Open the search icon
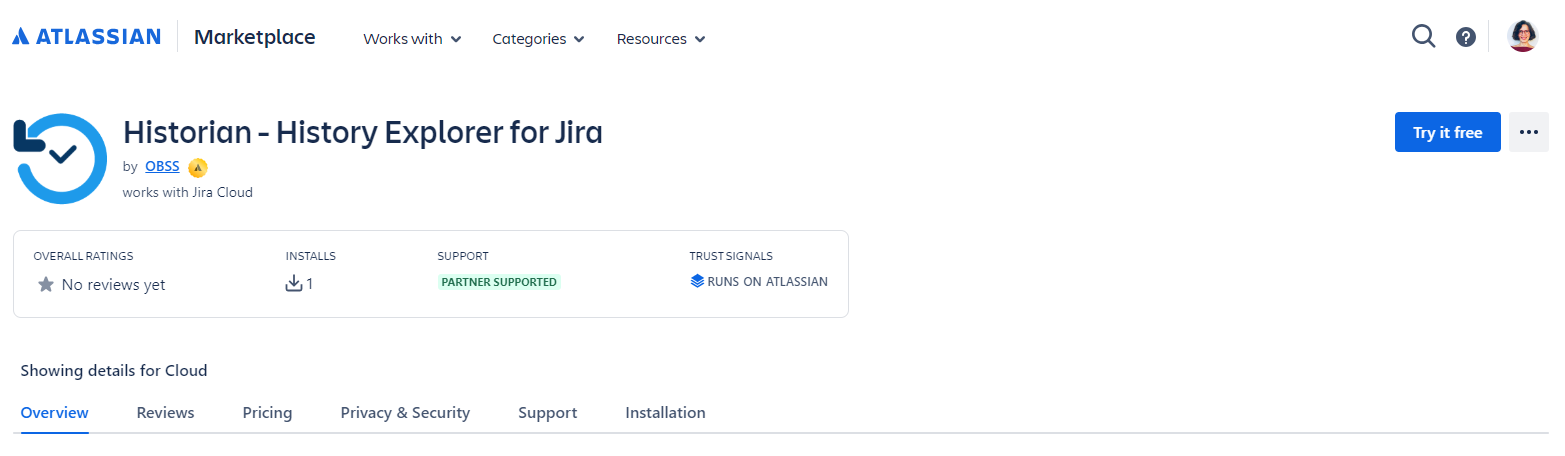Viewport: 1565px width, 456px height. (x=1423, y=37)
